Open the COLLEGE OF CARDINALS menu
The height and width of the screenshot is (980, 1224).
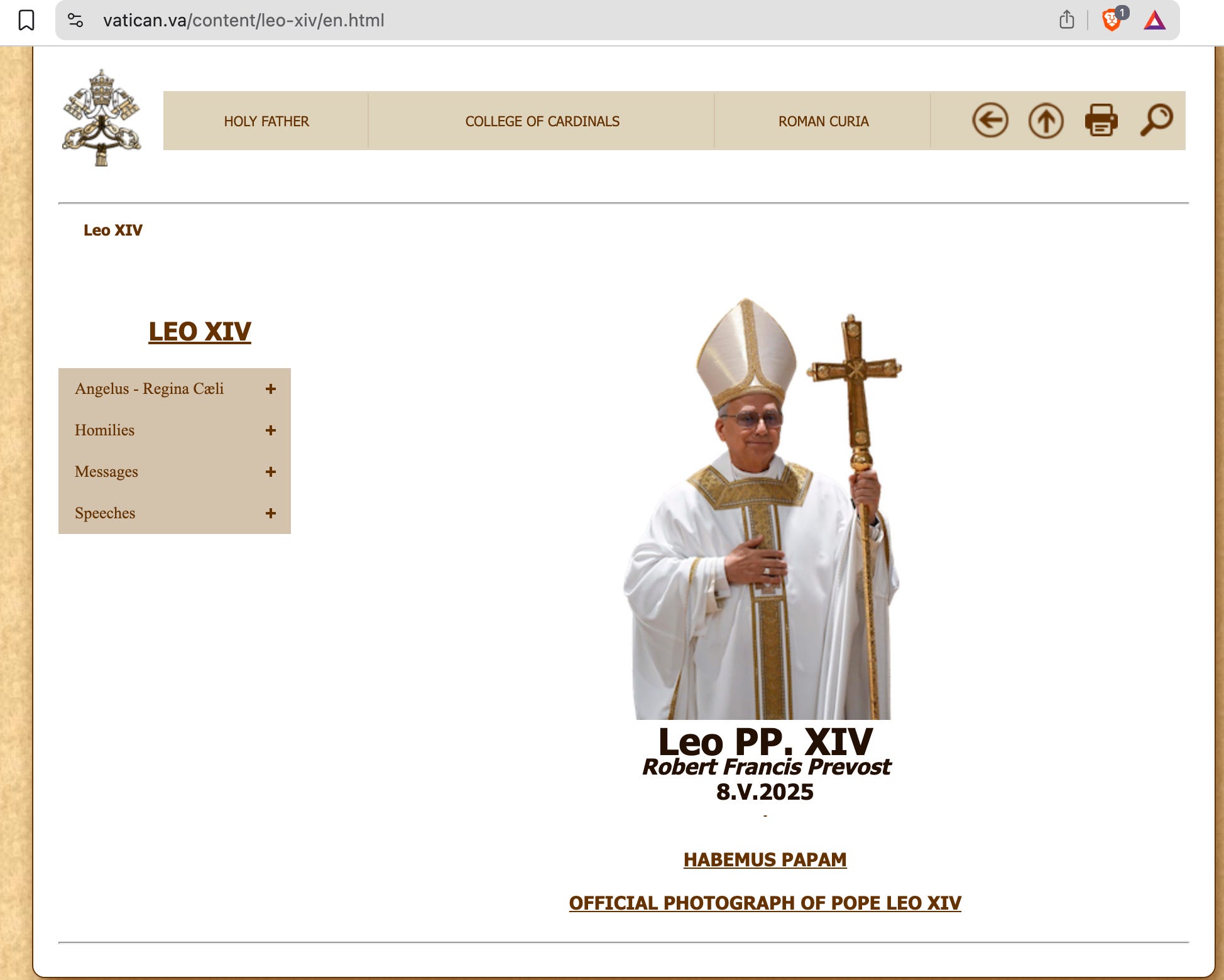click(x=542, y=121)
